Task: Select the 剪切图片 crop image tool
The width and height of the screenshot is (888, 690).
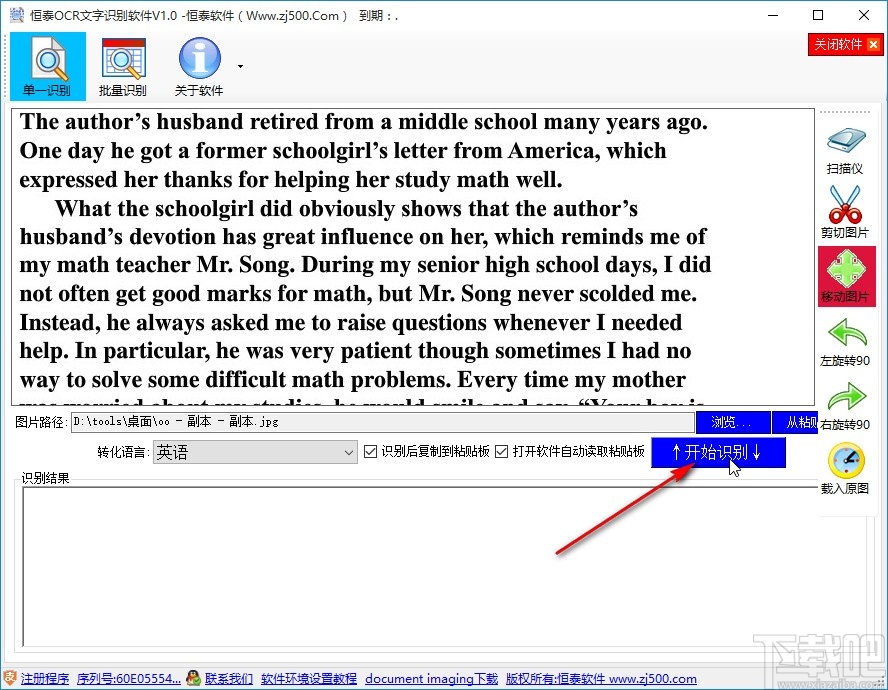Action: [845, 210]
